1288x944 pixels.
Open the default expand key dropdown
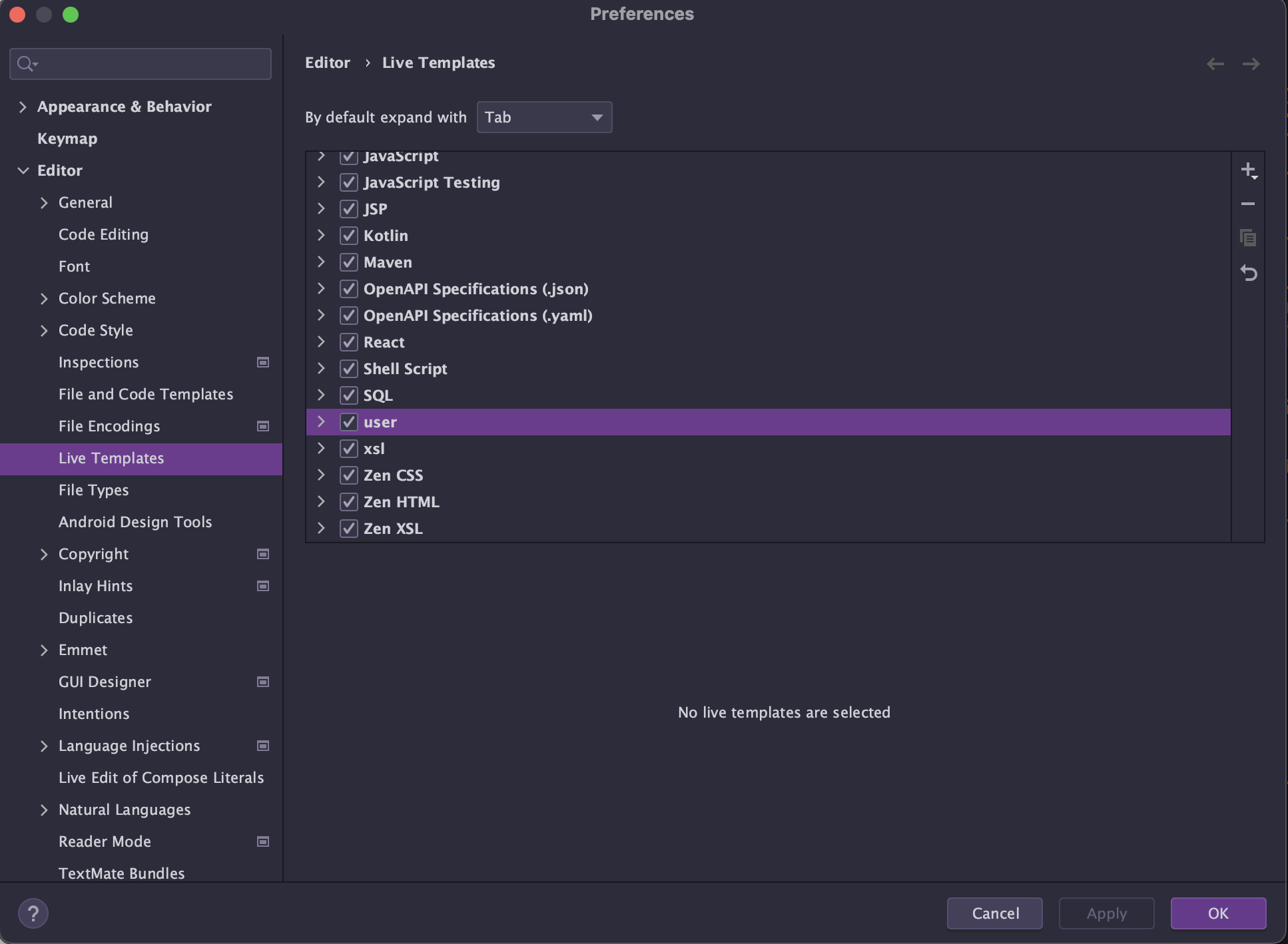tap(544, 117)
